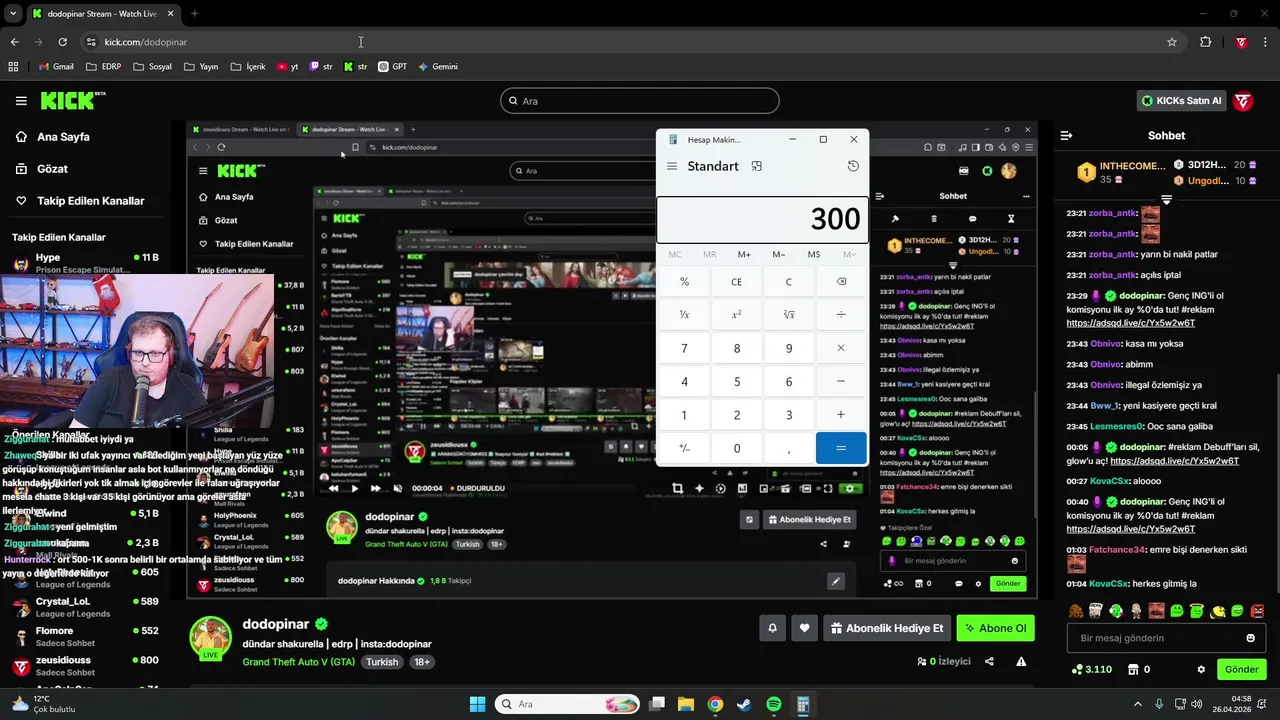Collapse the Sohbet chat panel with arrow icon
1280x720 pixels.
(1066, 135)
